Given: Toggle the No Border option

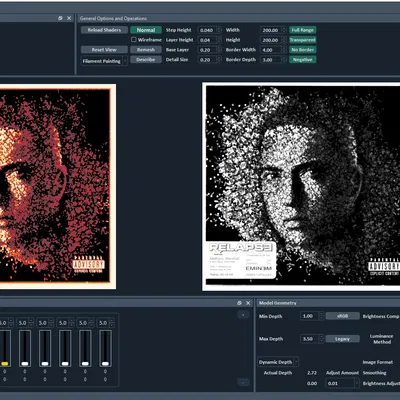Looking at the screenshot, I should point(302,50).
